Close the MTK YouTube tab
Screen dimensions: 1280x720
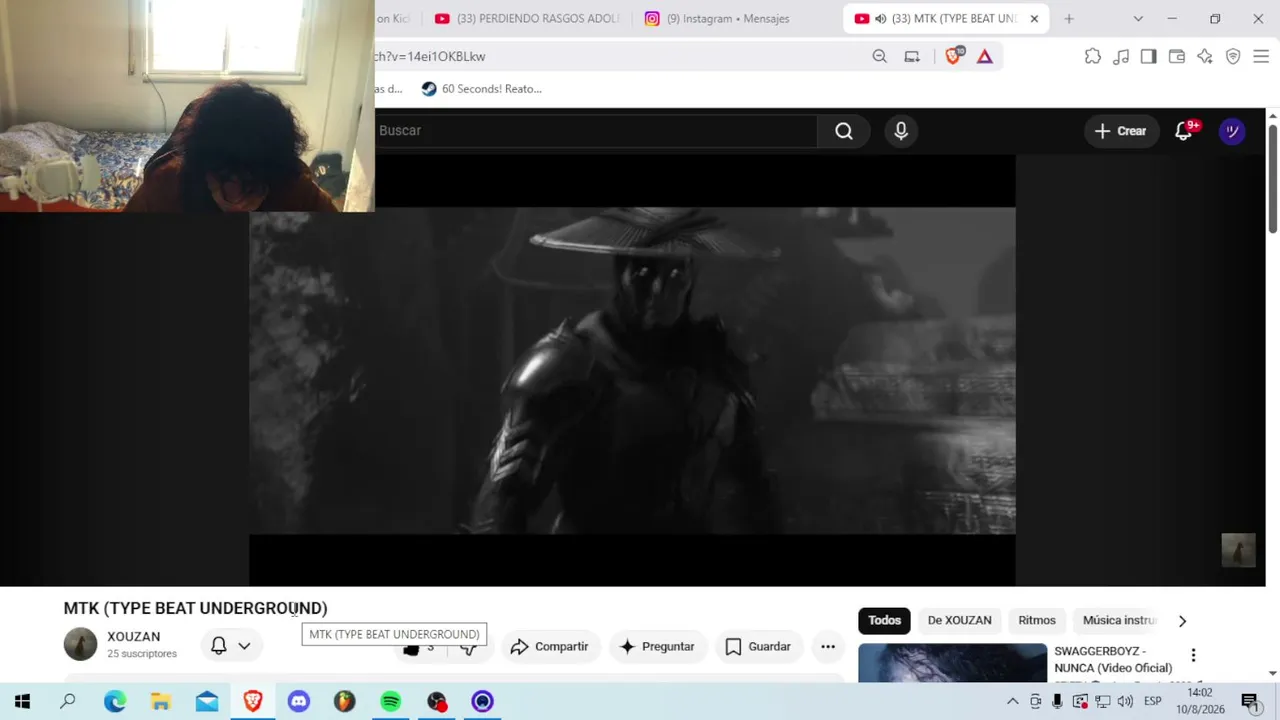pyautogui.click(x=1034, y=19)
